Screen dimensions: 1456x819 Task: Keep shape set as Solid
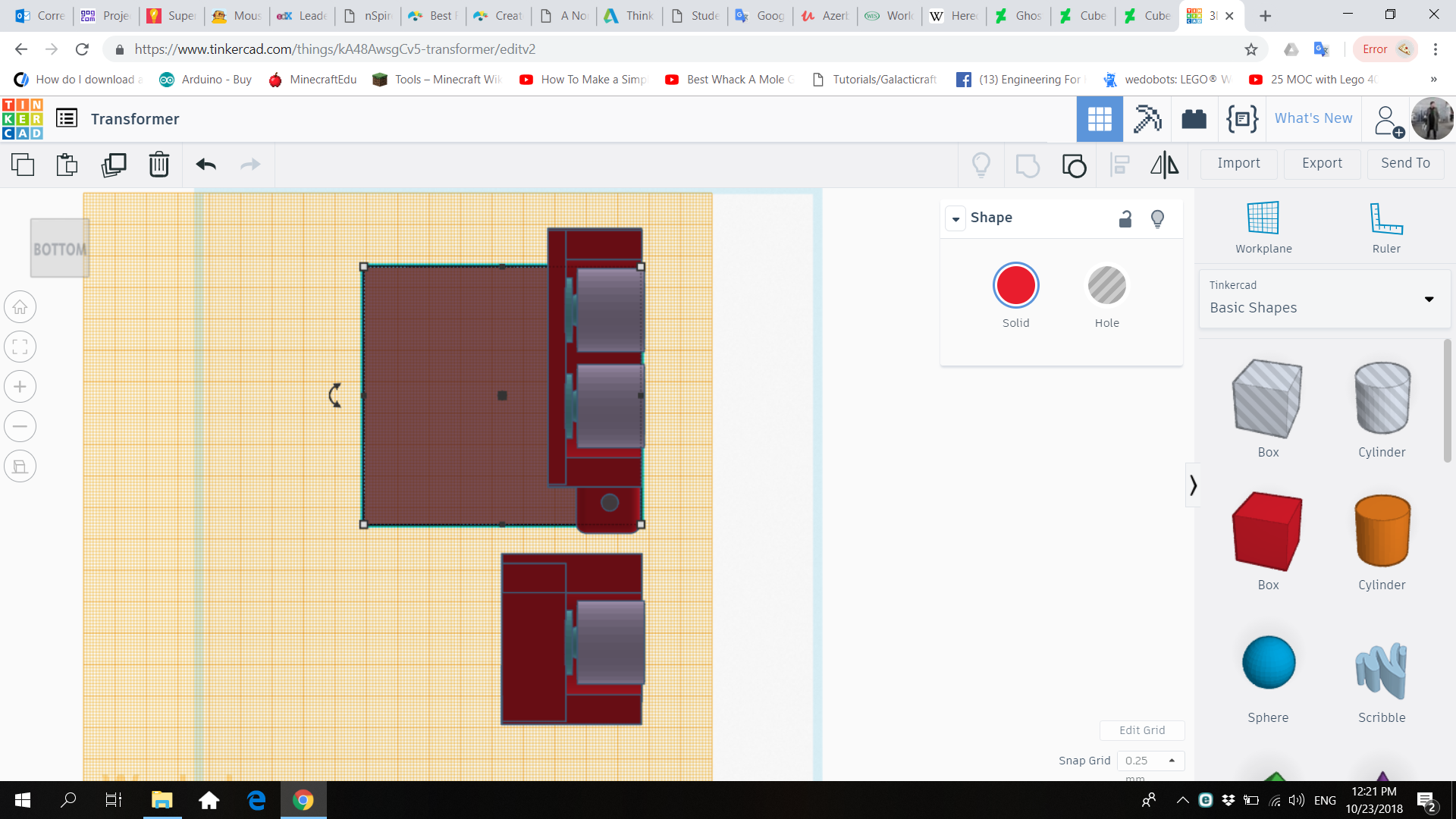click(x=1015, y=285)
